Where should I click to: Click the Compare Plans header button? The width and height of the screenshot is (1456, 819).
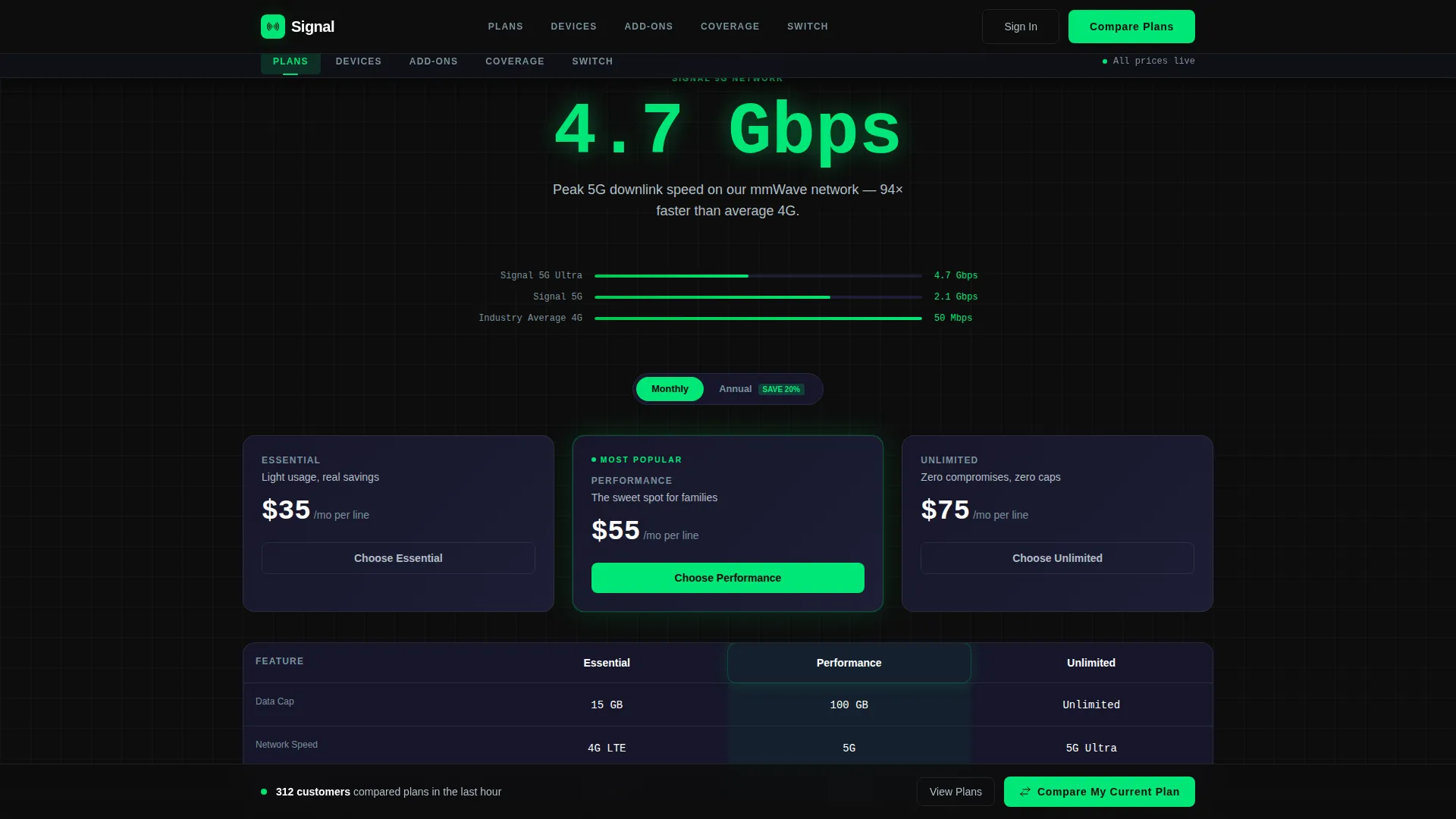(x=1131, y=27)
